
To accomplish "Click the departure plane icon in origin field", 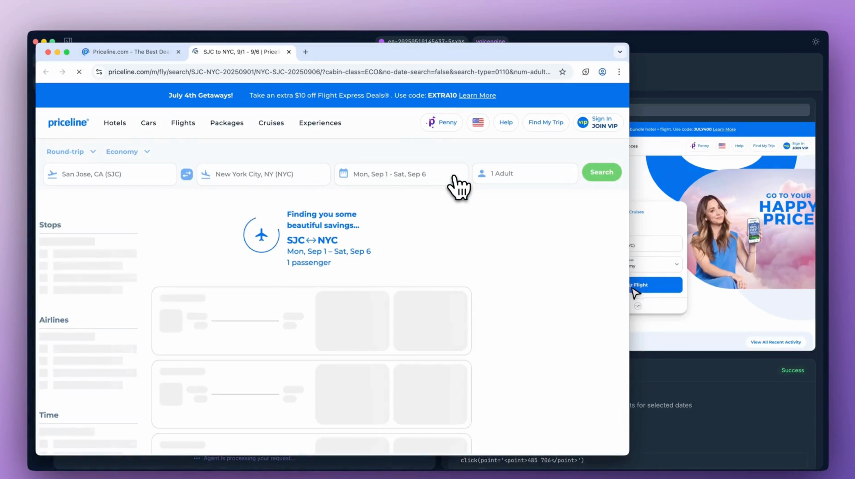I will click(x=52, y=174).
